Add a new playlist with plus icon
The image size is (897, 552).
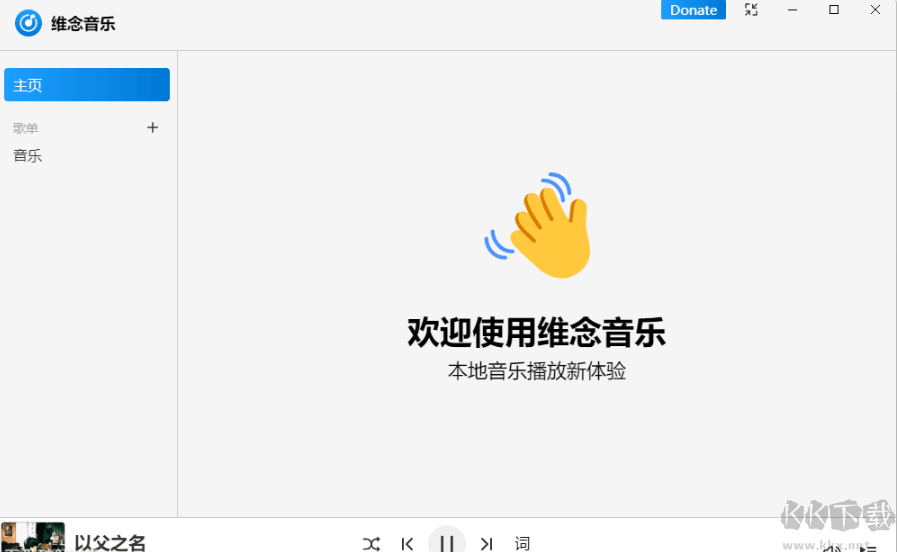pos(152,128)
